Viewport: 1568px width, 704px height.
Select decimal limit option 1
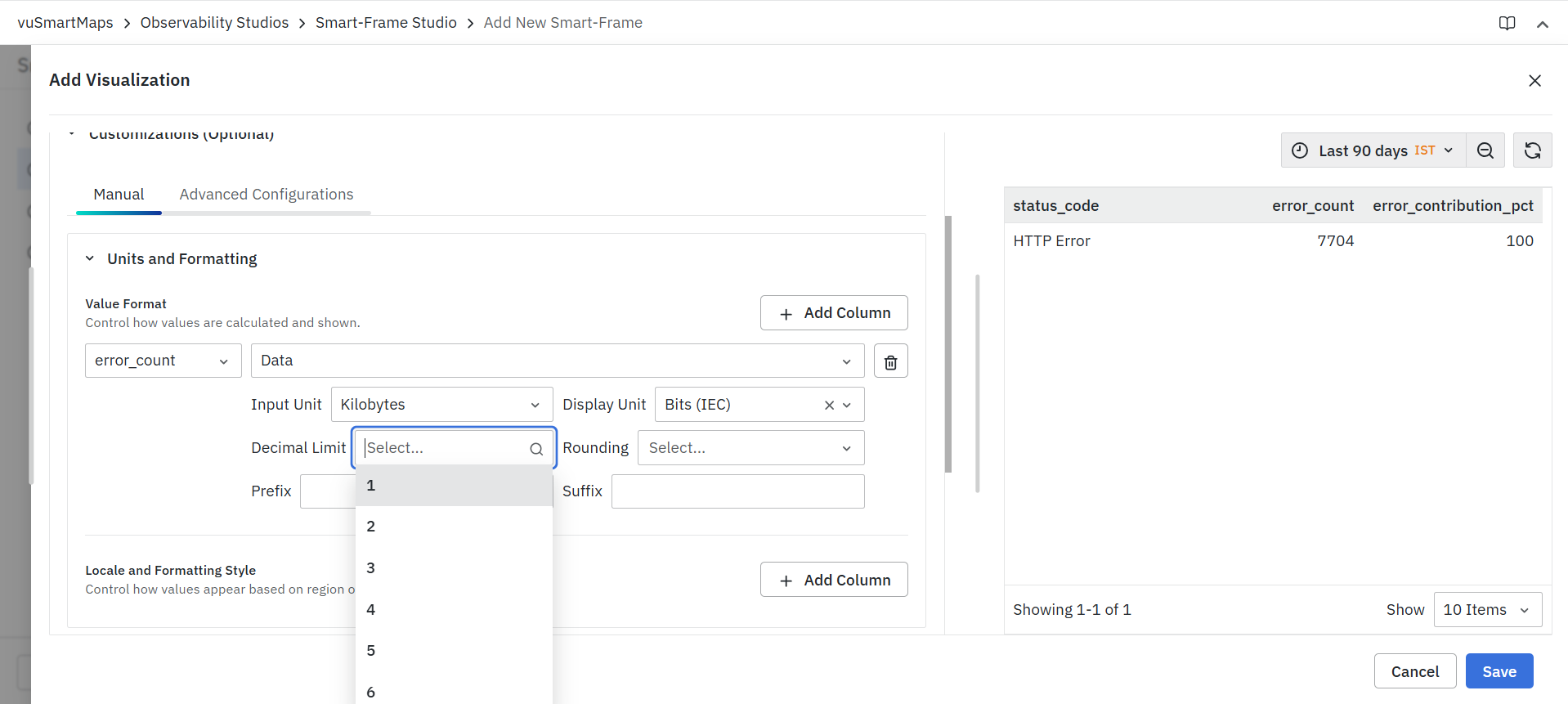click(x=455, y=486)
